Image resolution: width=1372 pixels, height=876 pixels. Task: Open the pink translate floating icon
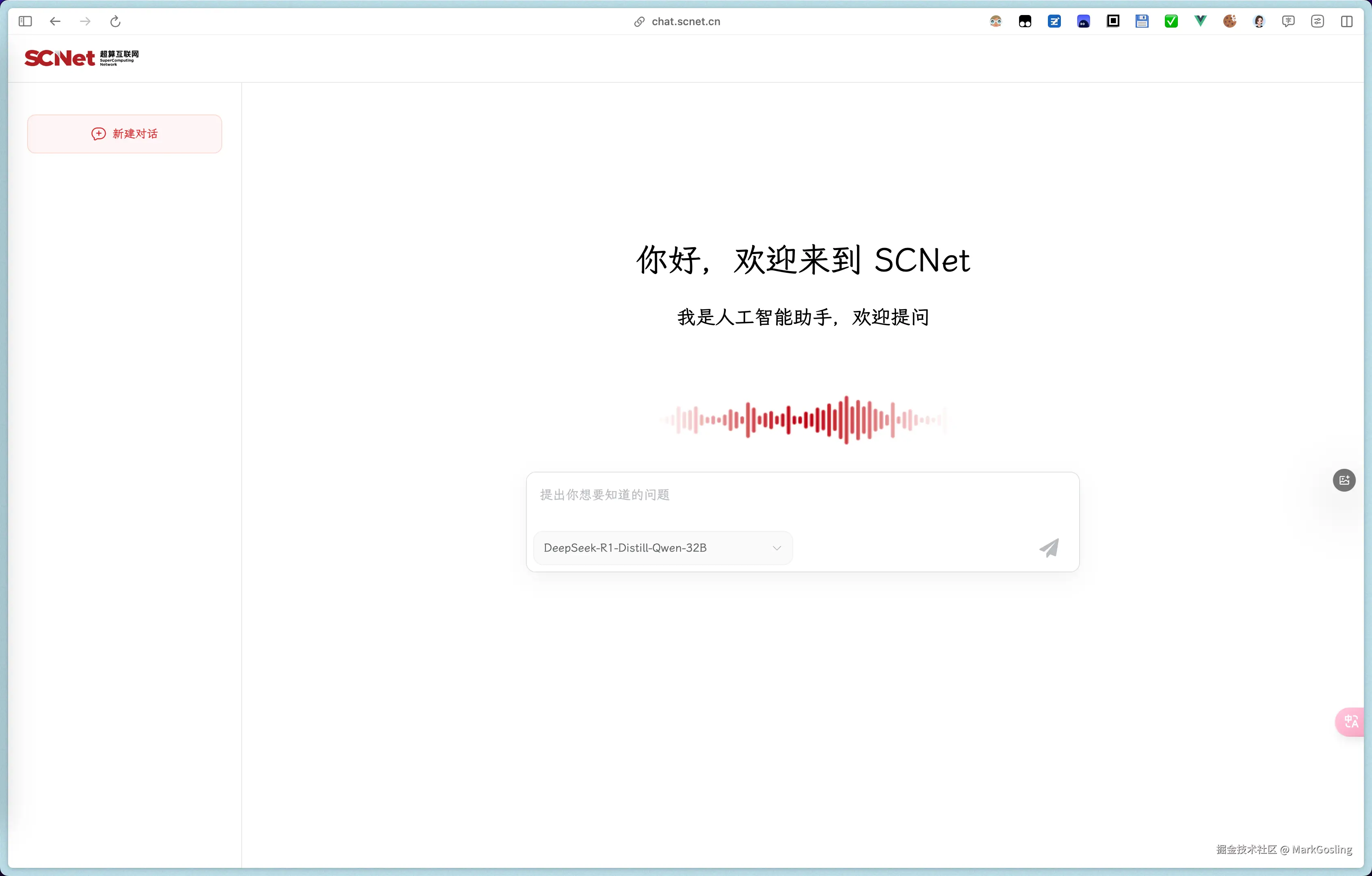coord(1351,722)
